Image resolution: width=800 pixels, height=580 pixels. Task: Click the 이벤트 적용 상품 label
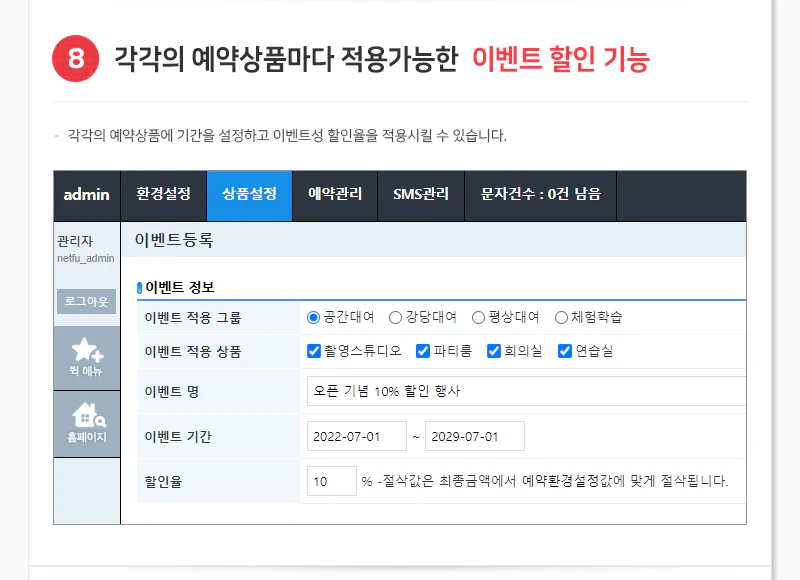tap(193, 351)
